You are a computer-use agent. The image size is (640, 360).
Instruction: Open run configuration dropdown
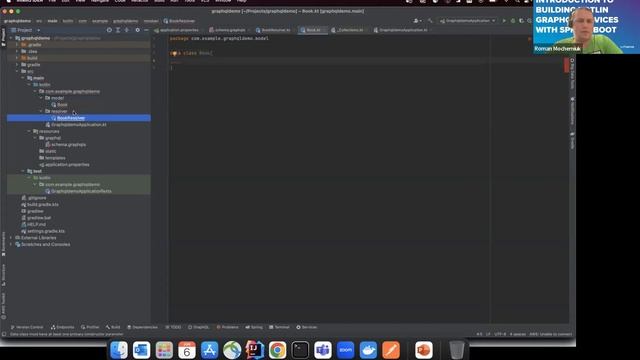[x=467, y=21]
